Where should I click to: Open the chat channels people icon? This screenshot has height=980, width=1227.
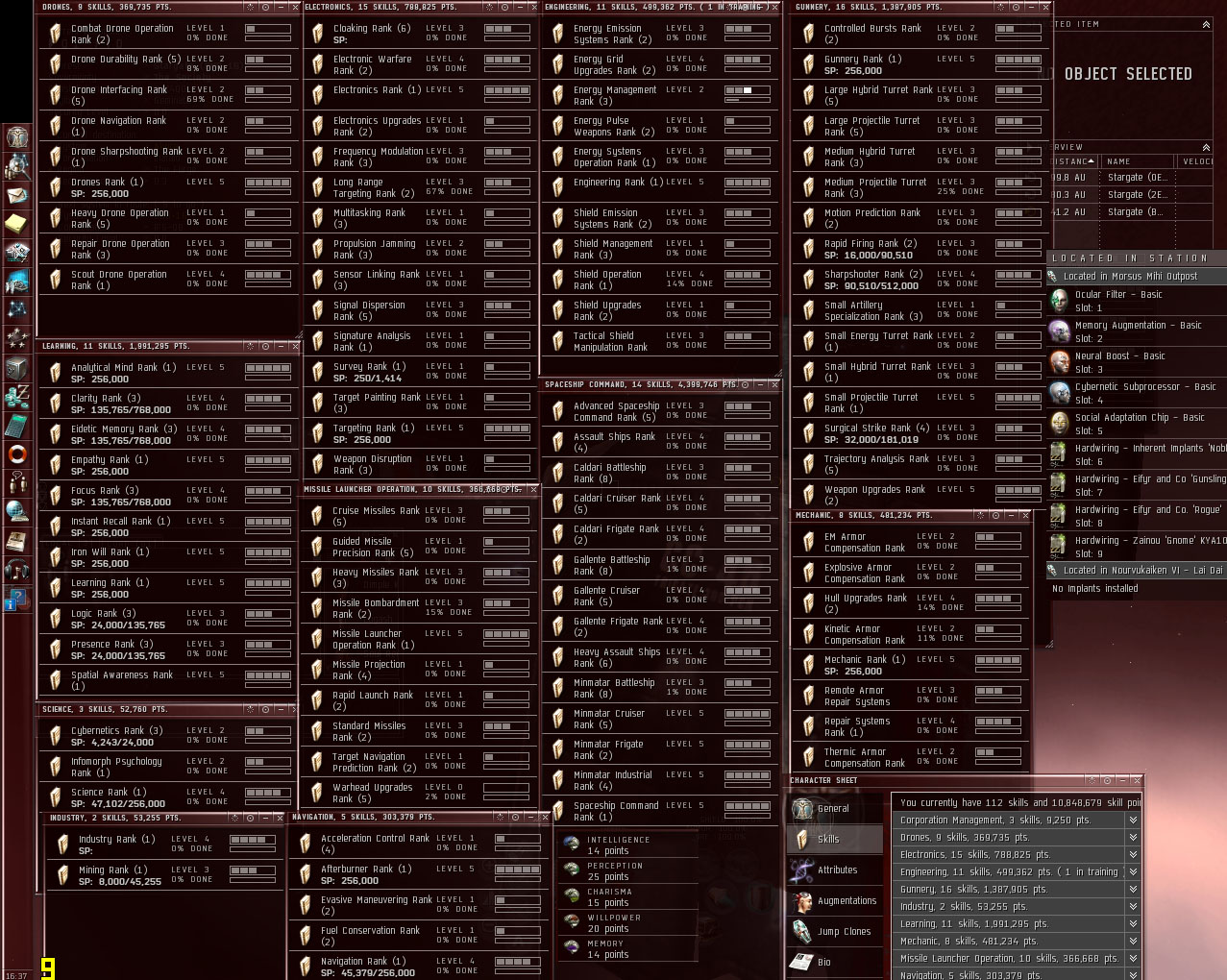click(x=17, y=482)
